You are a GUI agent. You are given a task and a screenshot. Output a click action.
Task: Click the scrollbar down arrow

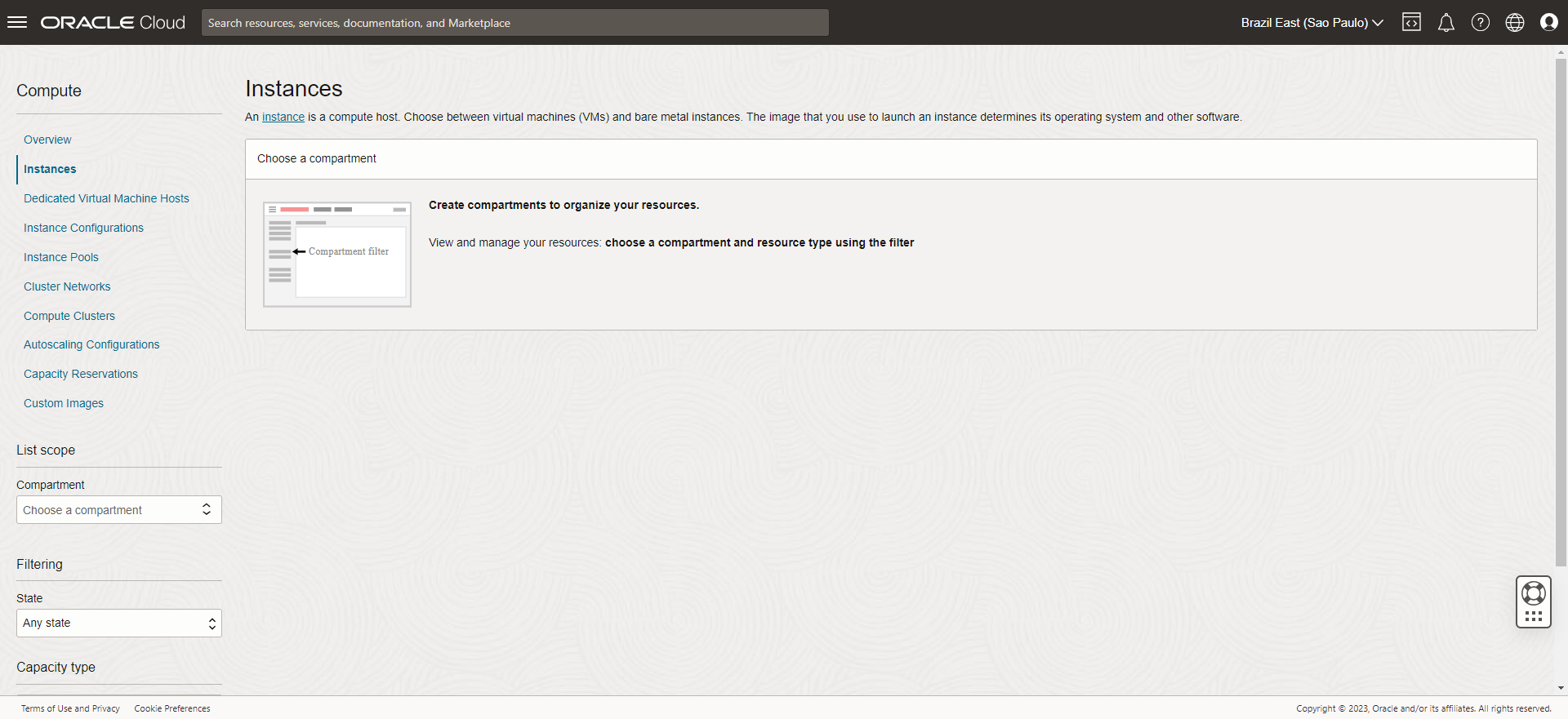(x=1561, y=689)
